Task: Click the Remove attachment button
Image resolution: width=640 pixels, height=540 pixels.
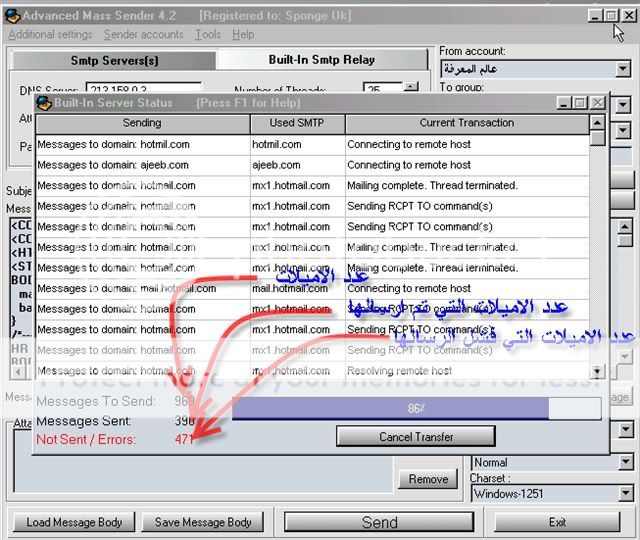Action: 428,479
